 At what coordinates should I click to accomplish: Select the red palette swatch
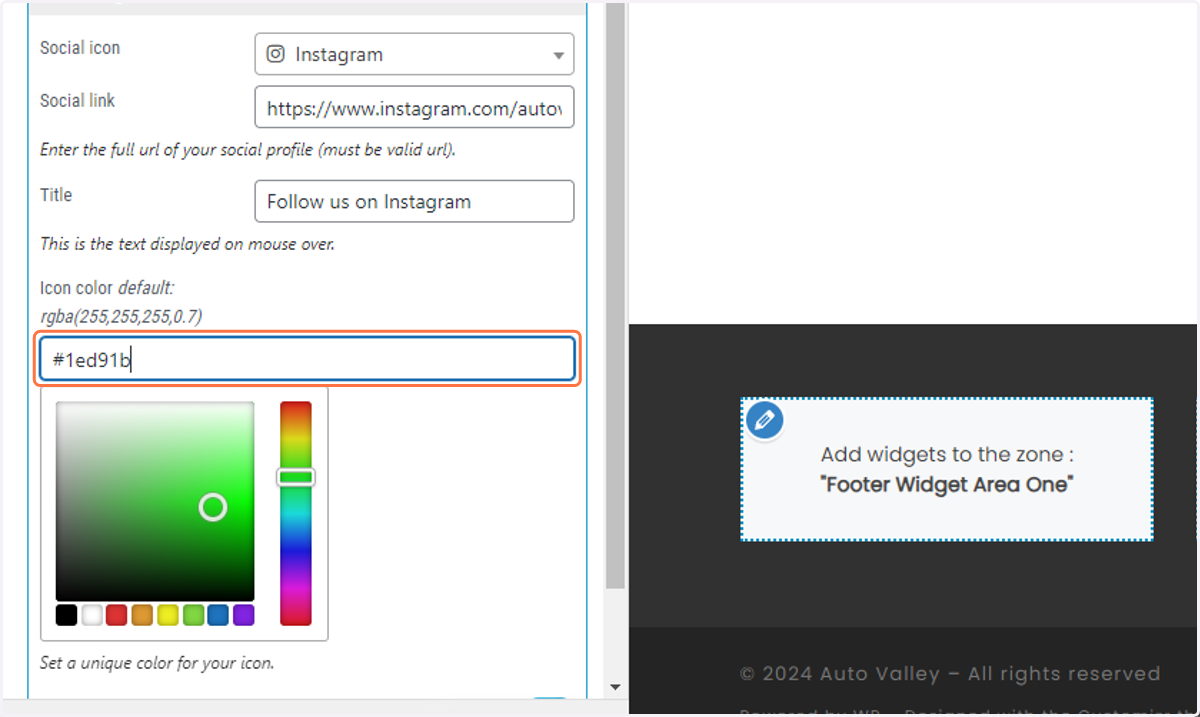coord(117,615)
